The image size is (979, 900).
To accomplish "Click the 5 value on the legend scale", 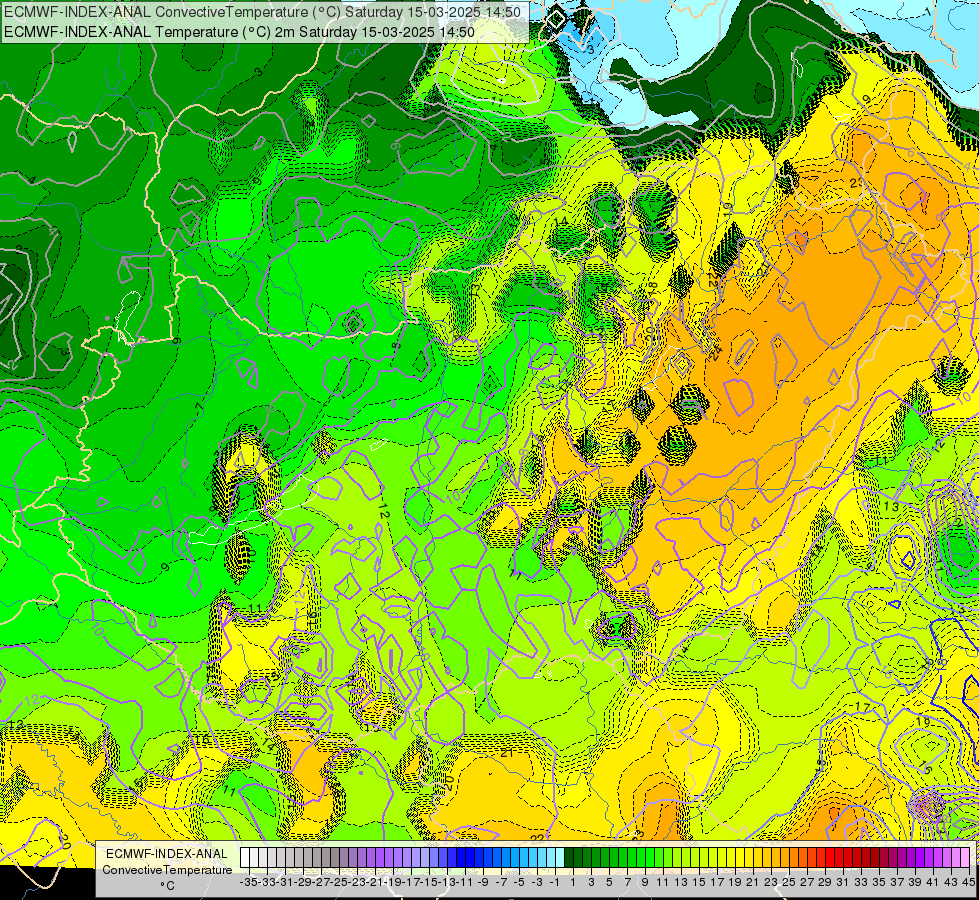I will click(609, 882).
